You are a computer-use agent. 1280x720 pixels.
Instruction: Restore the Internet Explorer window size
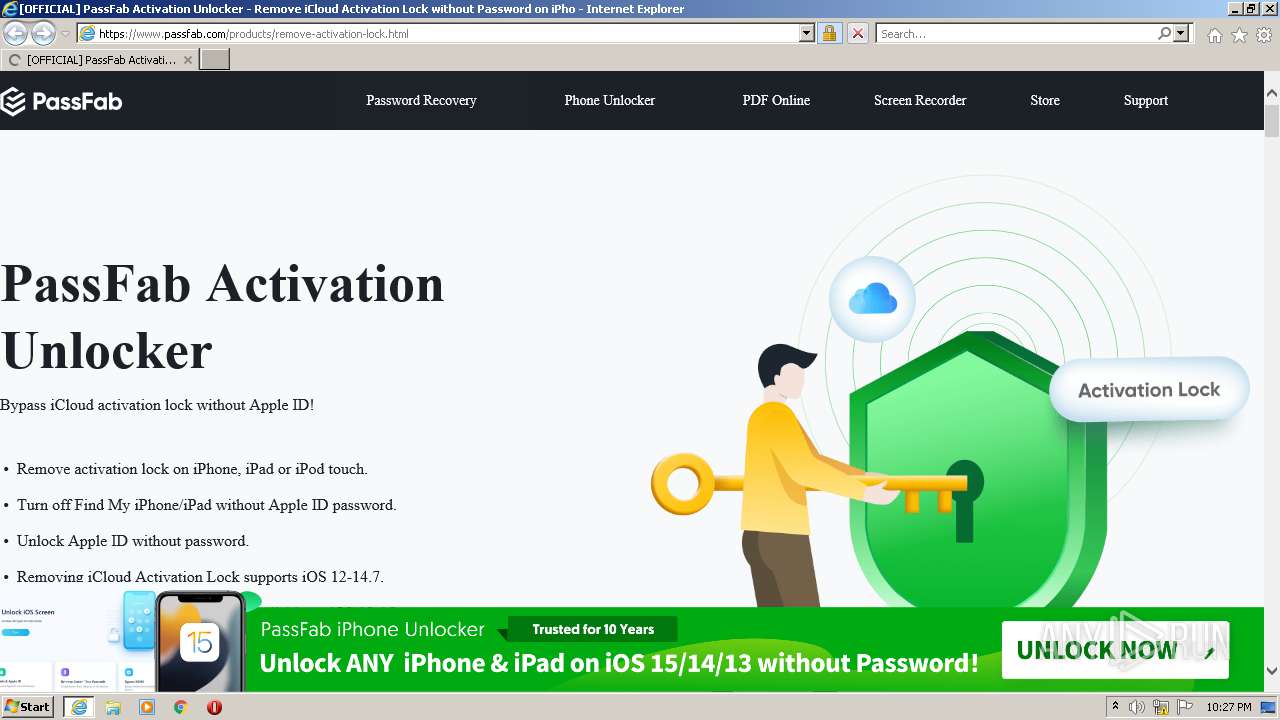coord(1251,8)
